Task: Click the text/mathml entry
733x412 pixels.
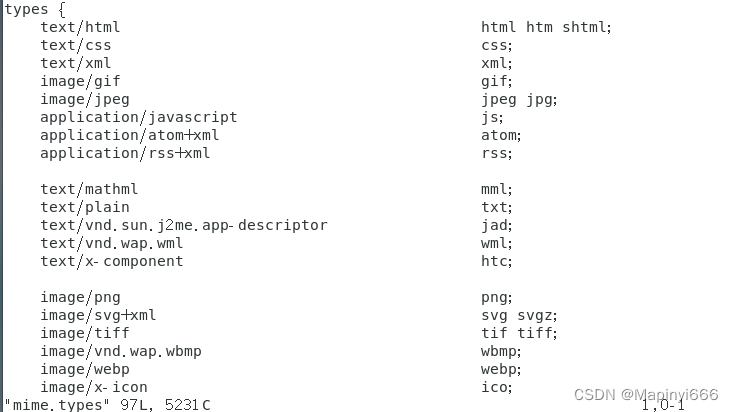Action: [x=89, y=189]
